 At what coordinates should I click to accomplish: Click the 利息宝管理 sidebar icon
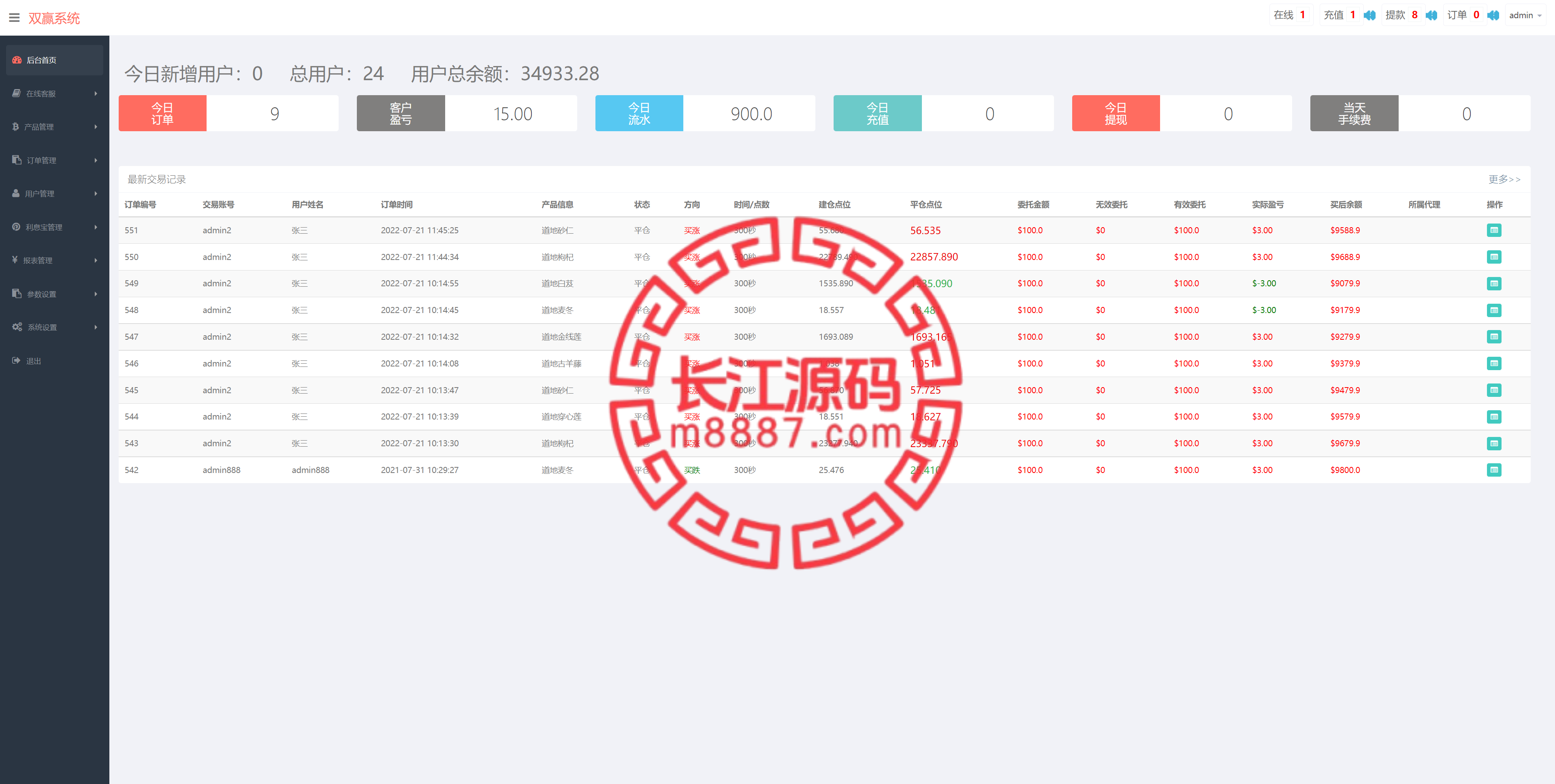coord(16,227)
